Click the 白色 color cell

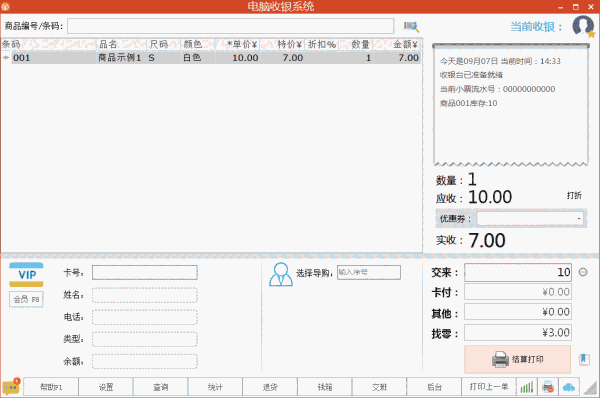click(x=198, y=58)
